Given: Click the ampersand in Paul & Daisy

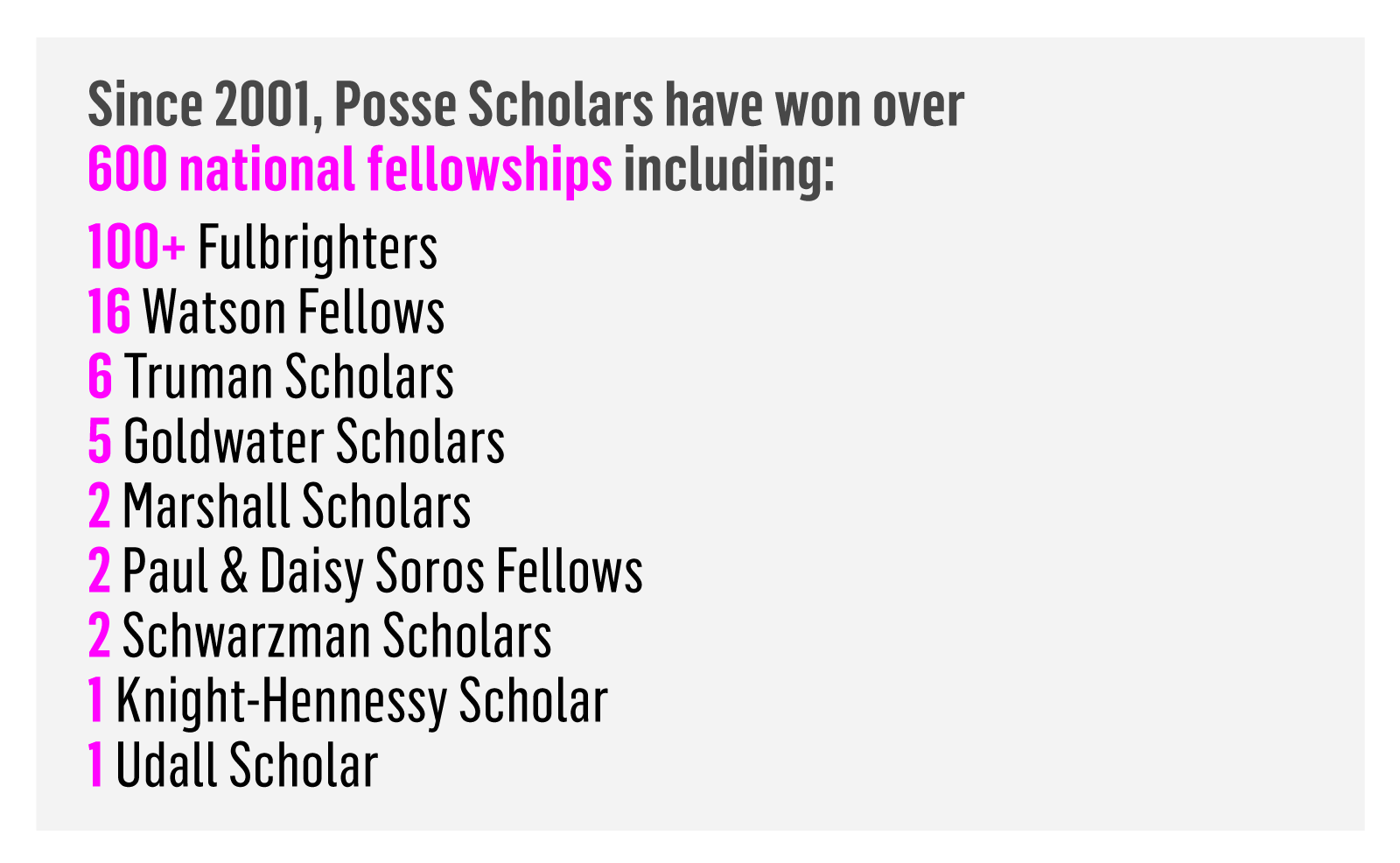Looking at the screenshot, I should tap(234, 572).
